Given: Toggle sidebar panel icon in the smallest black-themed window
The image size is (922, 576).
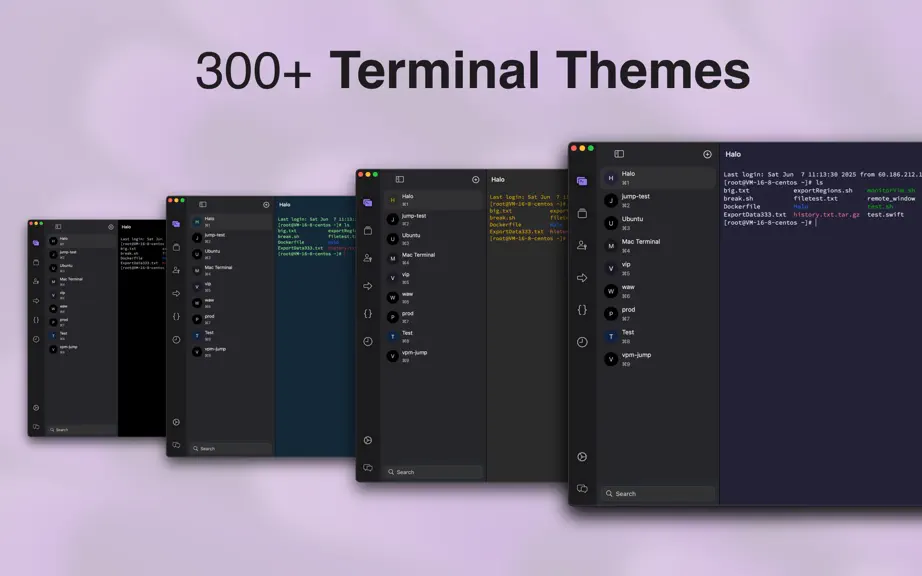Looking at the screenshot, I should pos(58,226).
